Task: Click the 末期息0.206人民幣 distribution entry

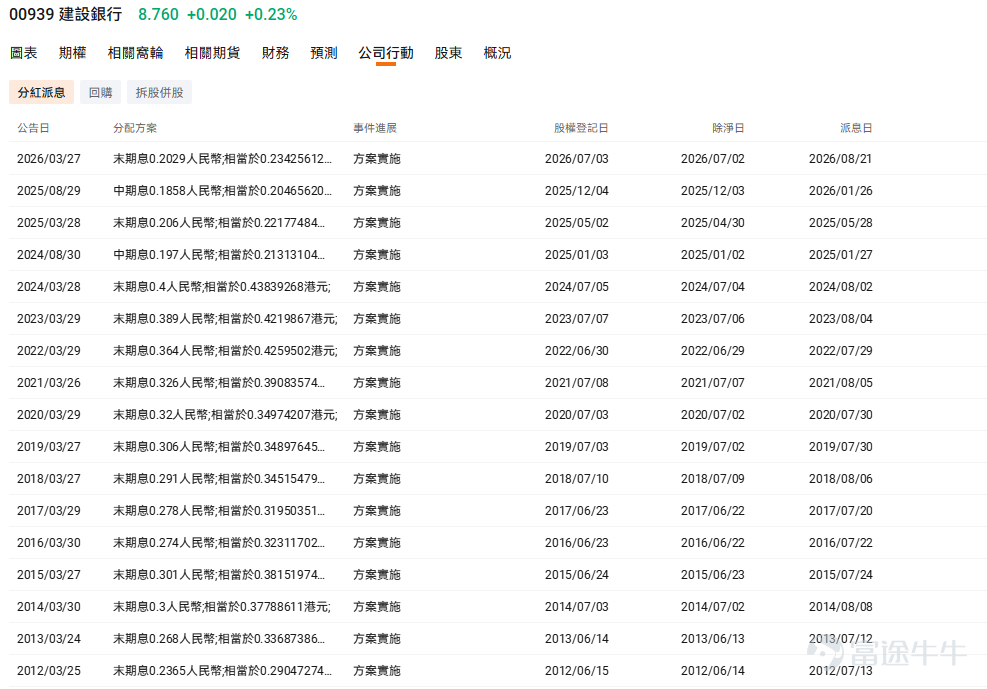Action: [x=219, y=223]
